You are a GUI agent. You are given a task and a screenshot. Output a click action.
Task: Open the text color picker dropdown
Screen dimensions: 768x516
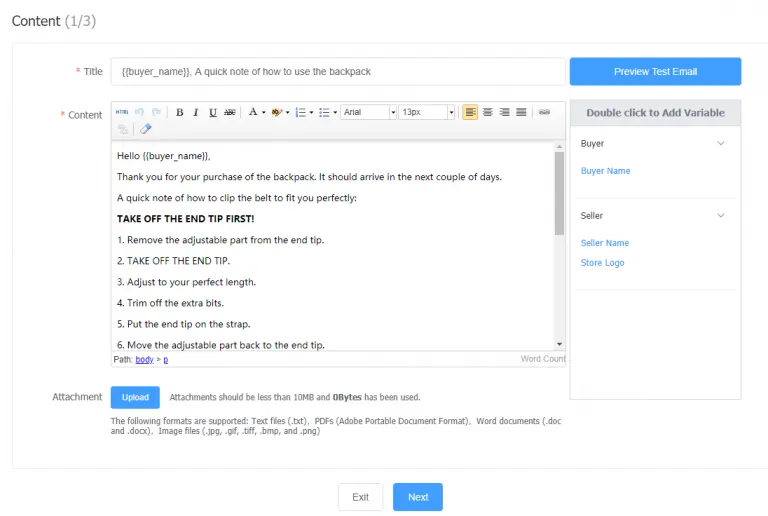pyautogui.click(x=263, y=113)
